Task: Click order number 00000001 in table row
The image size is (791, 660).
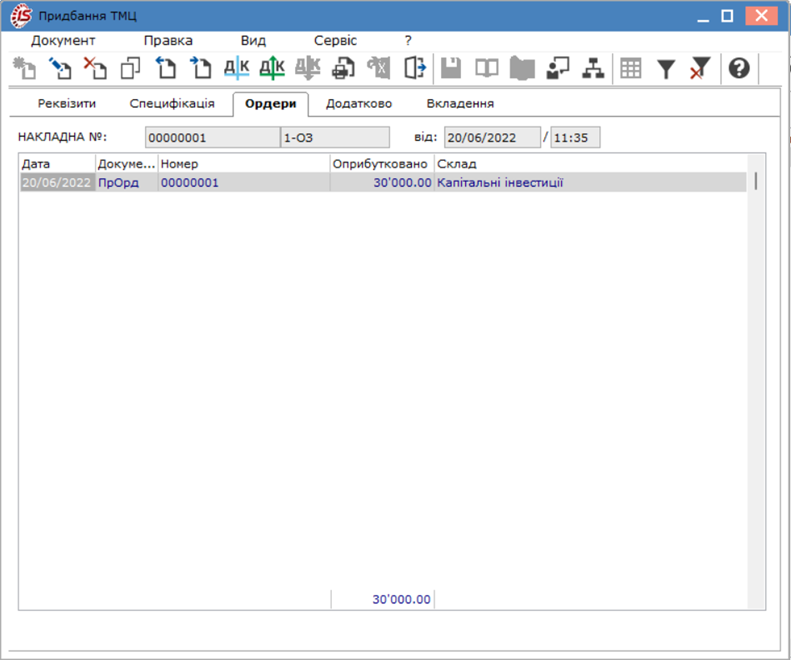Action: point(244,182)
